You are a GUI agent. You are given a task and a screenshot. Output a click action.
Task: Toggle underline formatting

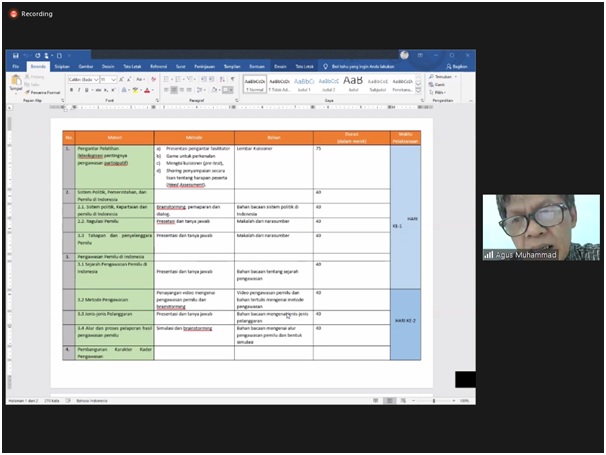pyautogui.click(x=88, y=90)
